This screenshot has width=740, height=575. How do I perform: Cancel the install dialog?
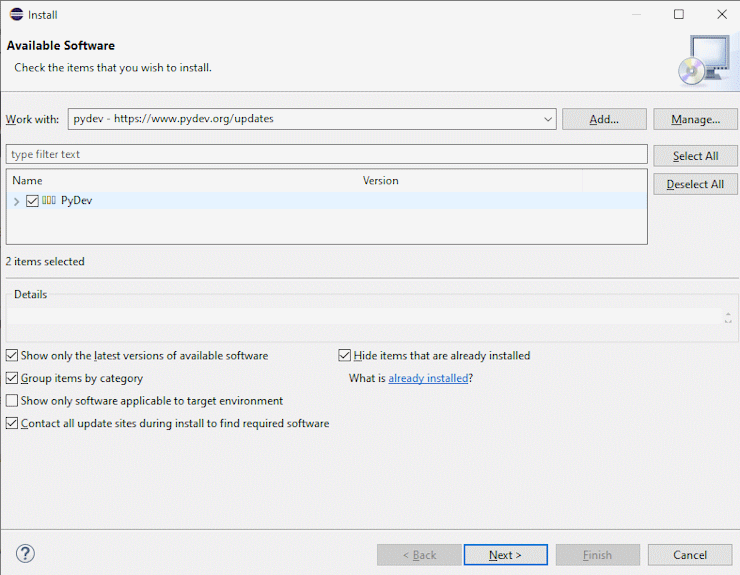click(x=690, y=555)
